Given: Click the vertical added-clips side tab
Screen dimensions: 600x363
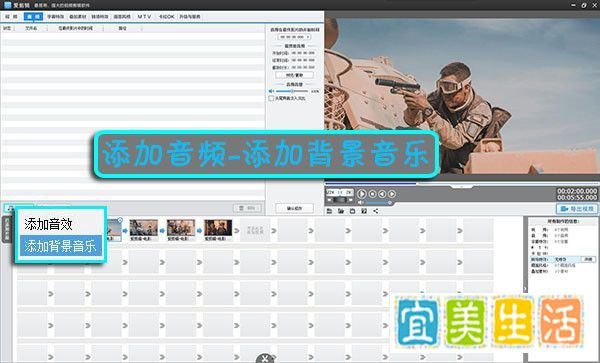Looking at the screenshot, I should coord(7,230).
